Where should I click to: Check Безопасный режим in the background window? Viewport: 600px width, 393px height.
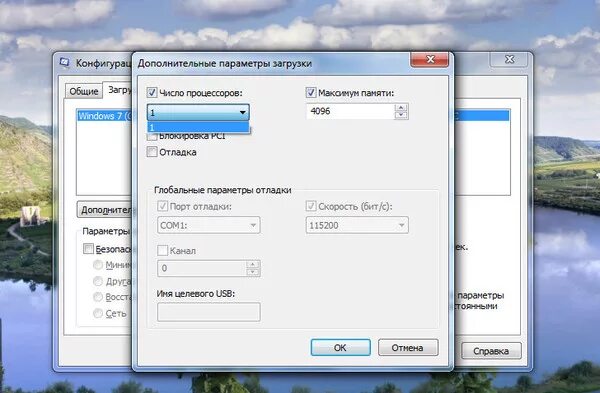[88, 249]
